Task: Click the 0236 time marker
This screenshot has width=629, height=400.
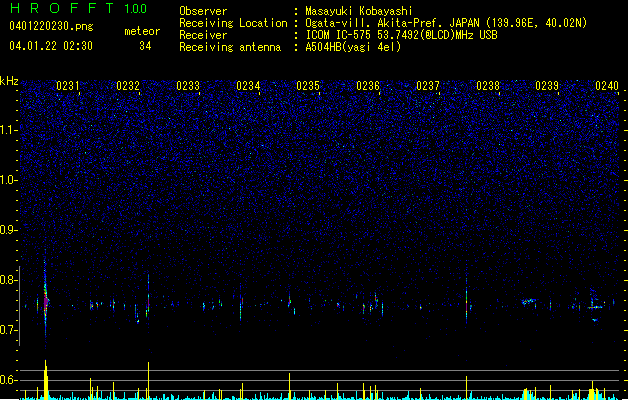Action: click(368, 86)
